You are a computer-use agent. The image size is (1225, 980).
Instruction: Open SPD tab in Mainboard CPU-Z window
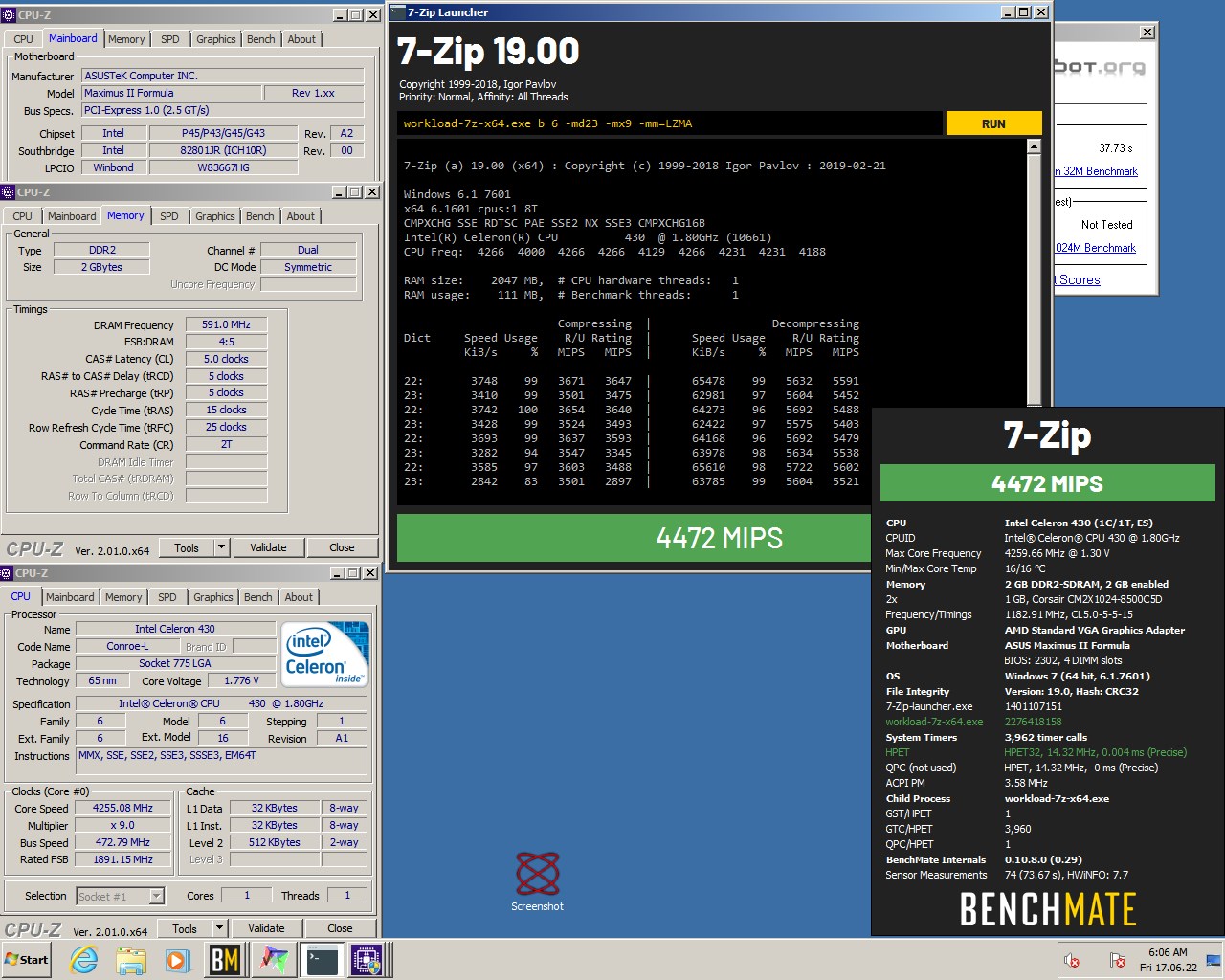tap(170, 39)
